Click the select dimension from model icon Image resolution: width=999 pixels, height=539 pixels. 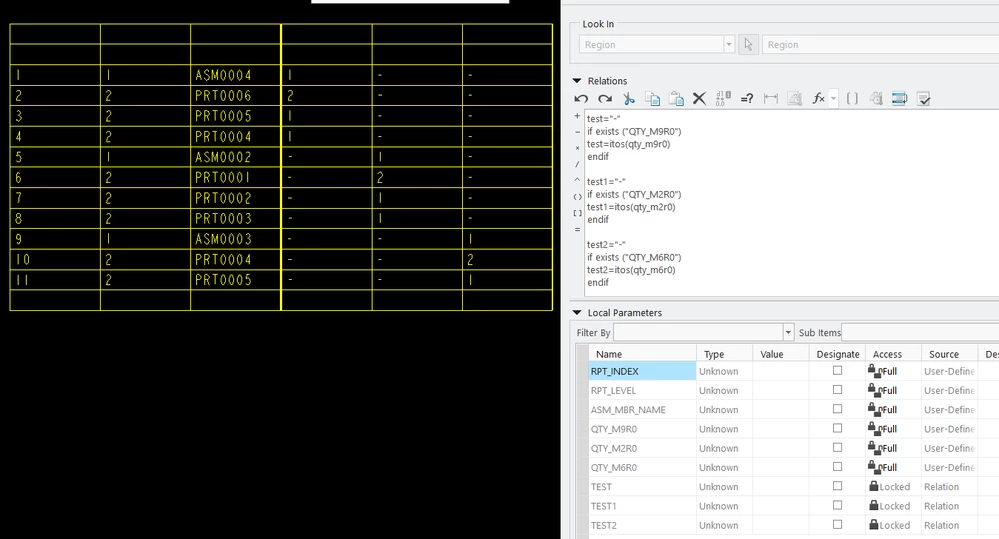coord(876,98)
